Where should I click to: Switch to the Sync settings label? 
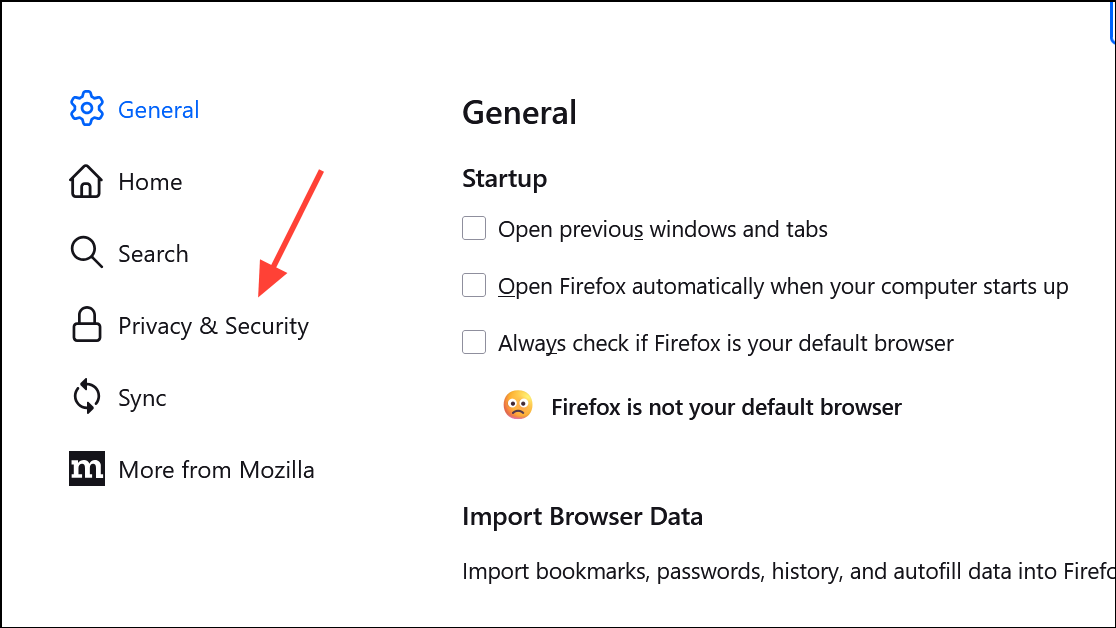coord(142,398)
